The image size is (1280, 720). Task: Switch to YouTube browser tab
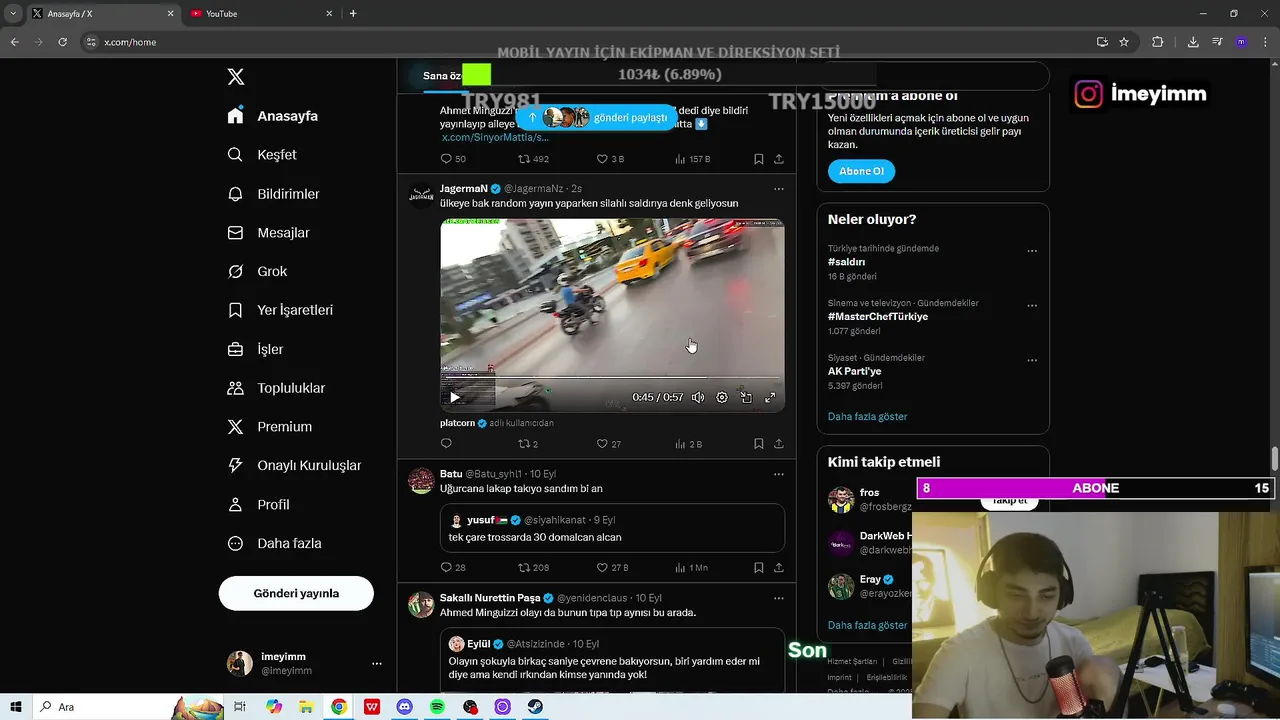pos(260,13)
